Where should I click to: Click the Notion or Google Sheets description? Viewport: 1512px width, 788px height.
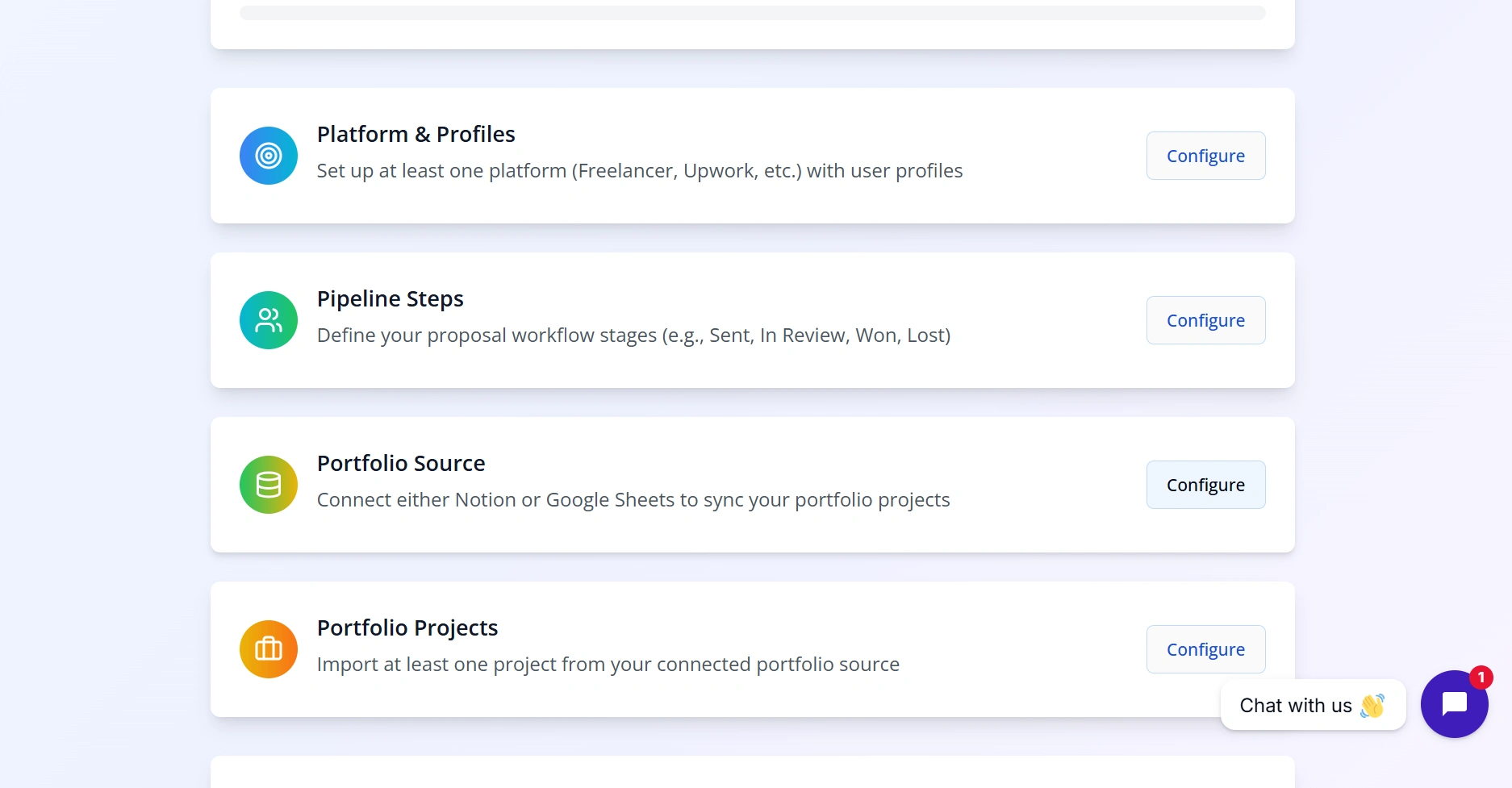[x=633, y=500]
